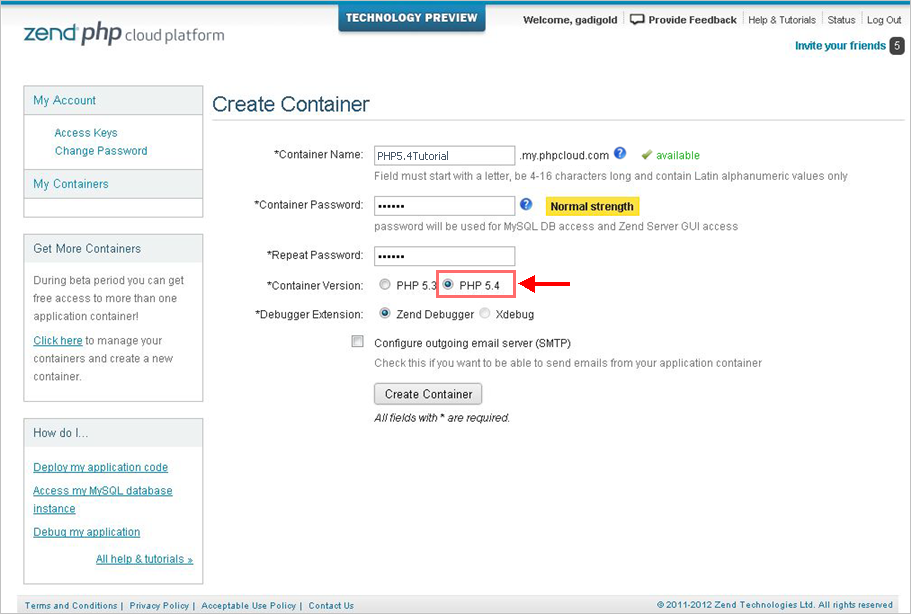Screen dimensions: 911x614
Task: Open the My Containers section
Action: click(x=71, y=184)
